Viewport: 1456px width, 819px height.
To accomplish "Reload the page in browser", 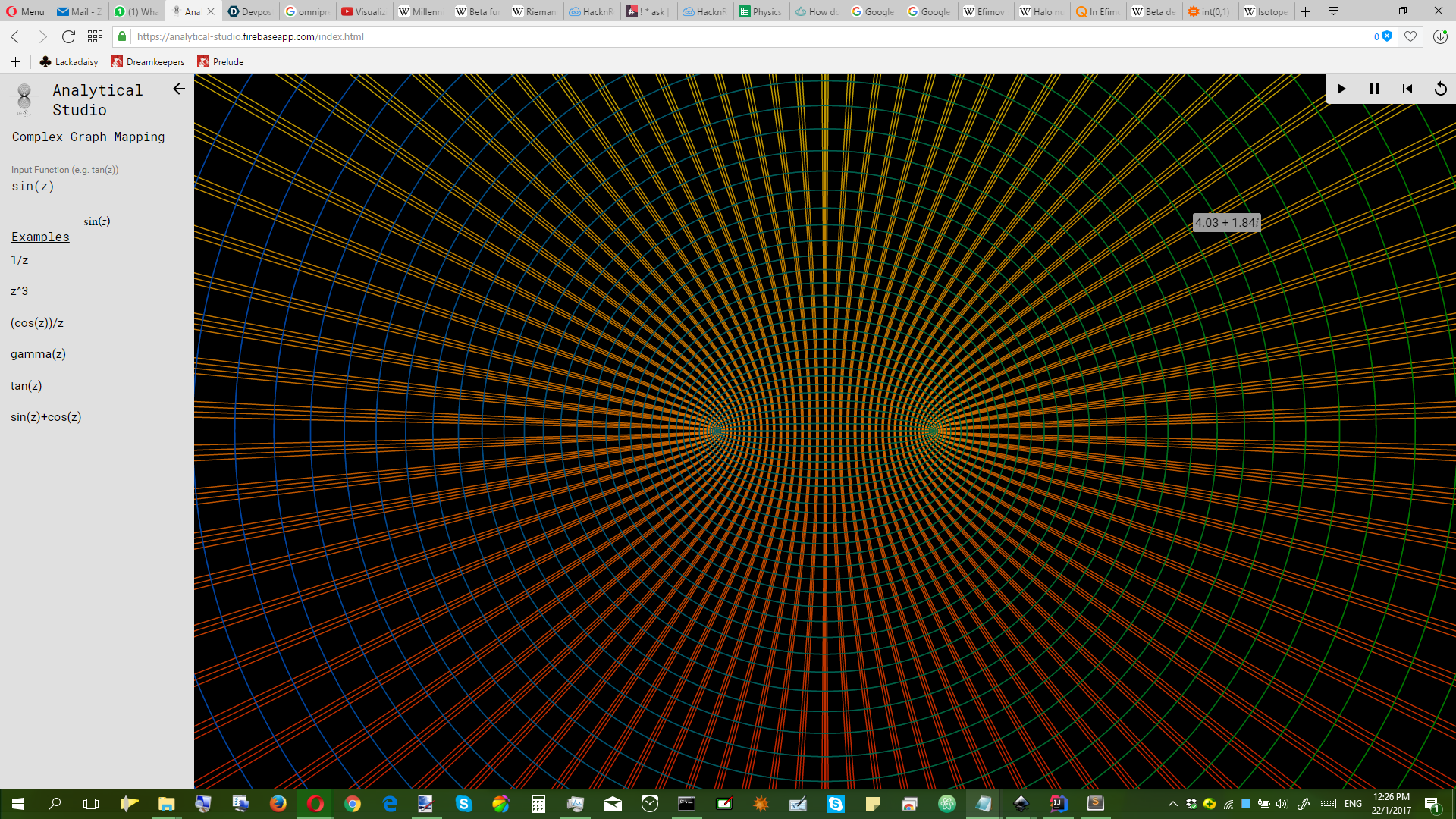I will pyautogui.click(x=68, y=36).
